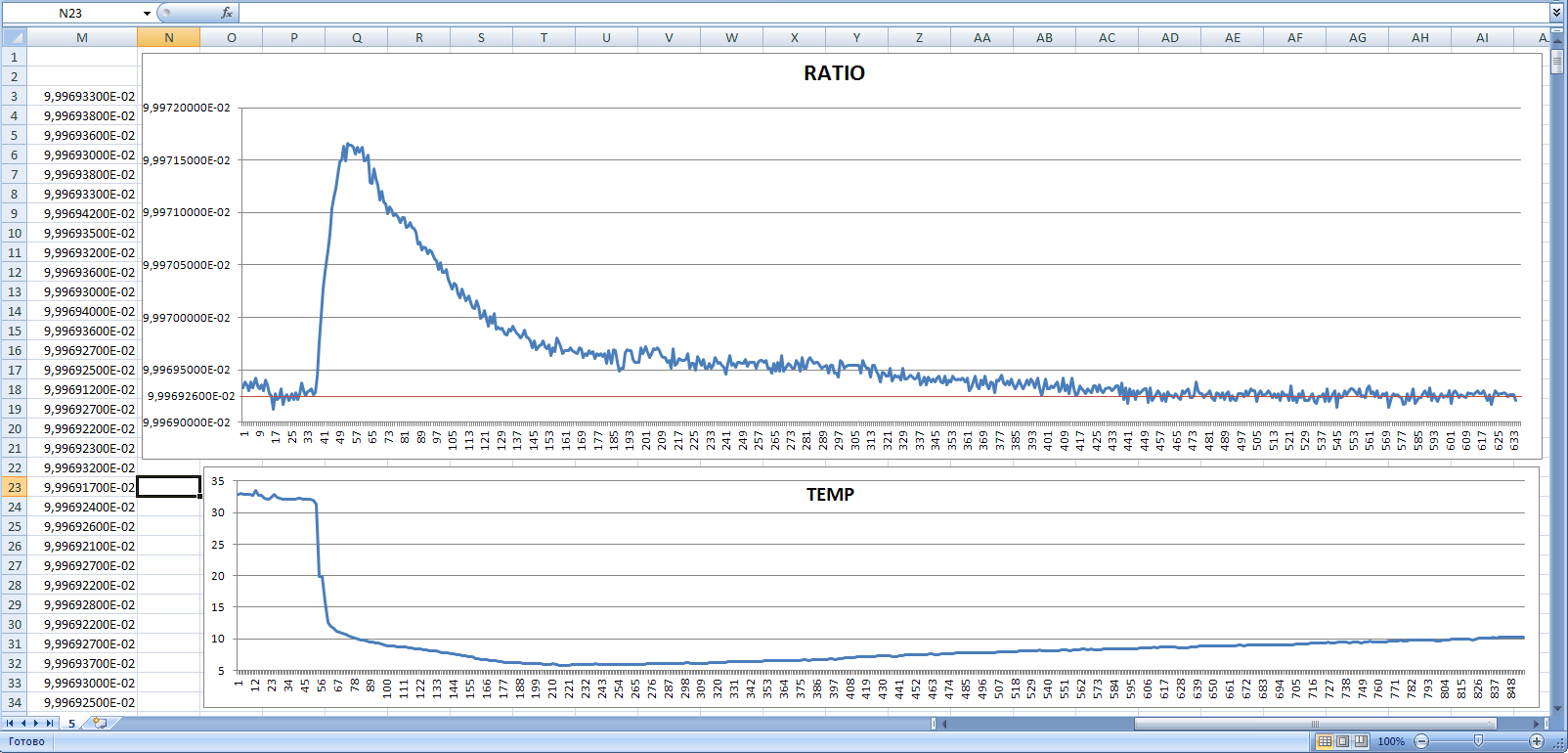Click the RATIO chart horizontal axis labels

[x=880, y=439]
